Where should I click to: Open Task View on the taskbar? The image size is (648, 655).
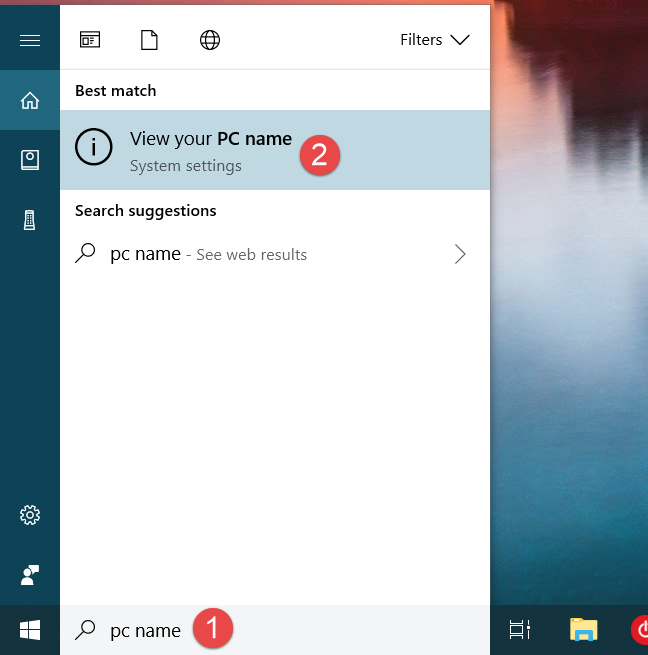pyautogui.click(x=519, y=630)
